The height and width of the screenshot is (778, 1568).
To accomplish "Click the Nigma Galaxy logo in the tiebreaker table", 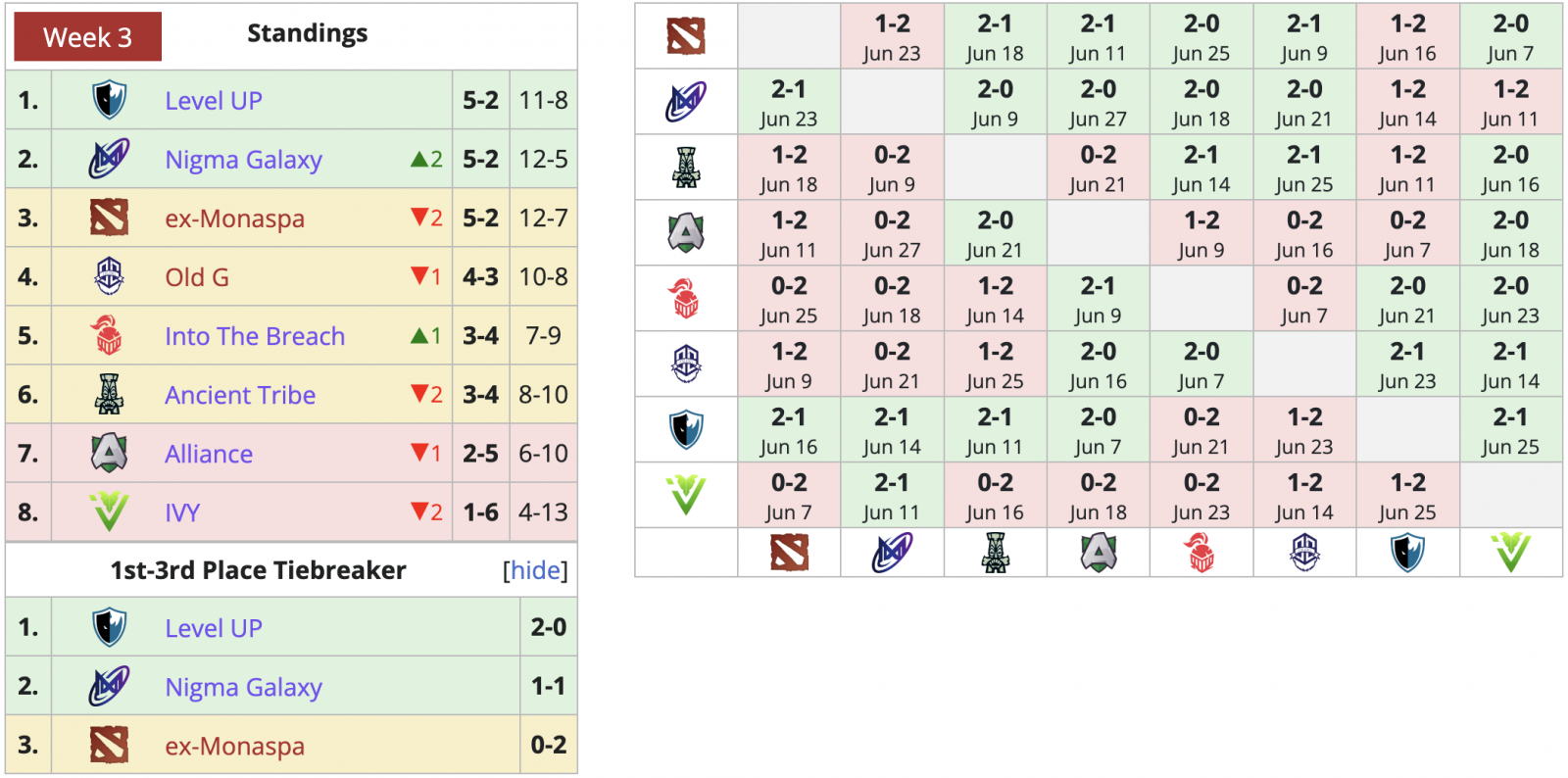I will click(109, 687).
